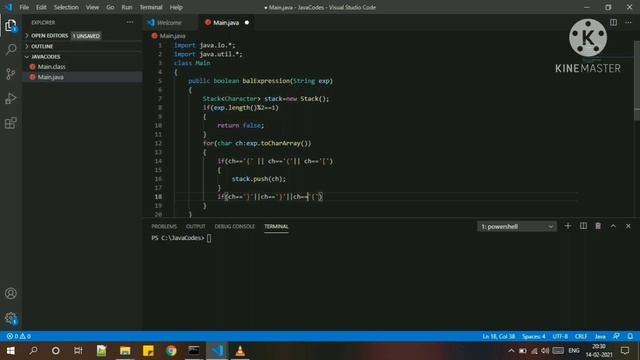640x360 pixels.
Task: Open the feedback icon in status bar
Action: point(616,336)
